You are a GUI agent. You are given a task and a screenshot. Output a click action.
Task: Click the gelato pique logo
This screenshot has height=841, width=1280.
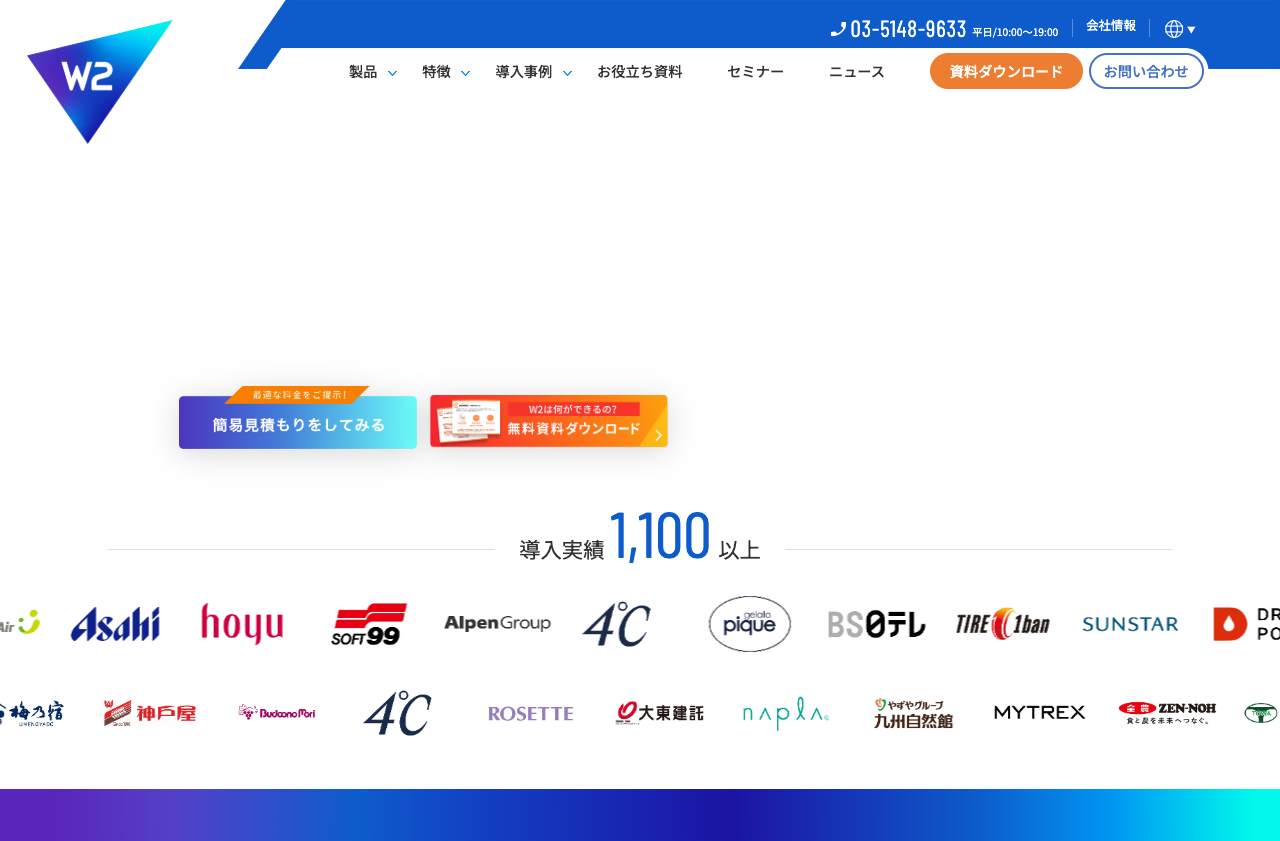tap(749, 623)
